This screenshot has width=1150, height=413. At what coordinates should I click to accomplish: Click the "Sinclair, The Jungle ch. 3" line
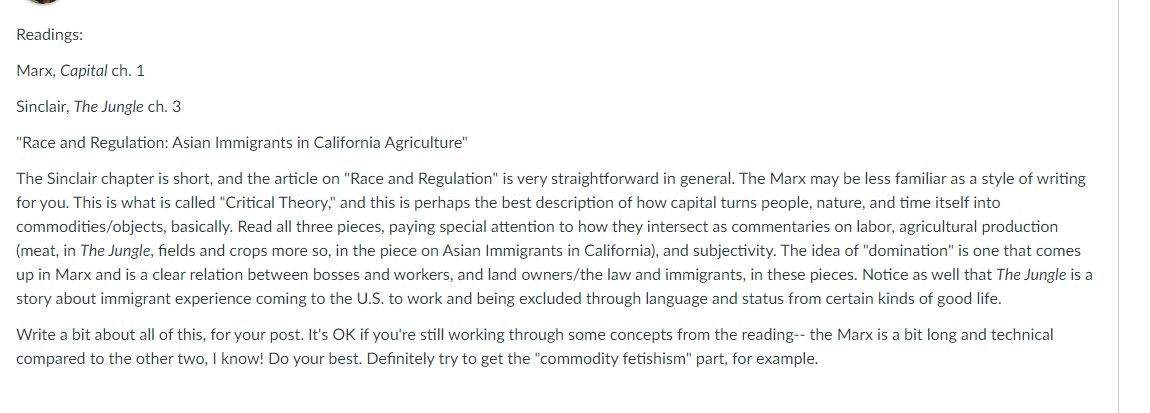[x=98, y=106]
